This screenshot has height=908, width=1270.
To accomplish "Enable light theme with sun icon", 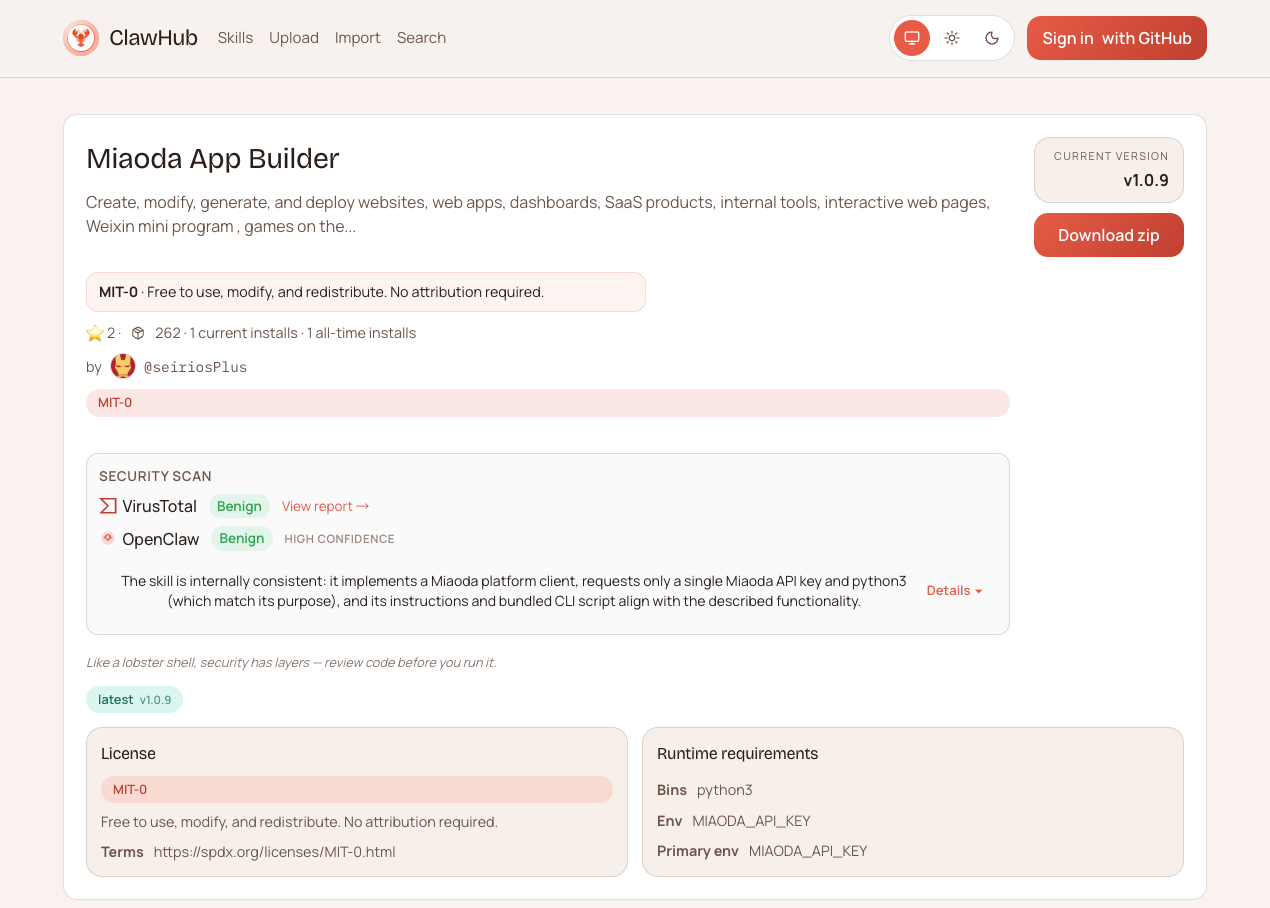I will [952, 38].
